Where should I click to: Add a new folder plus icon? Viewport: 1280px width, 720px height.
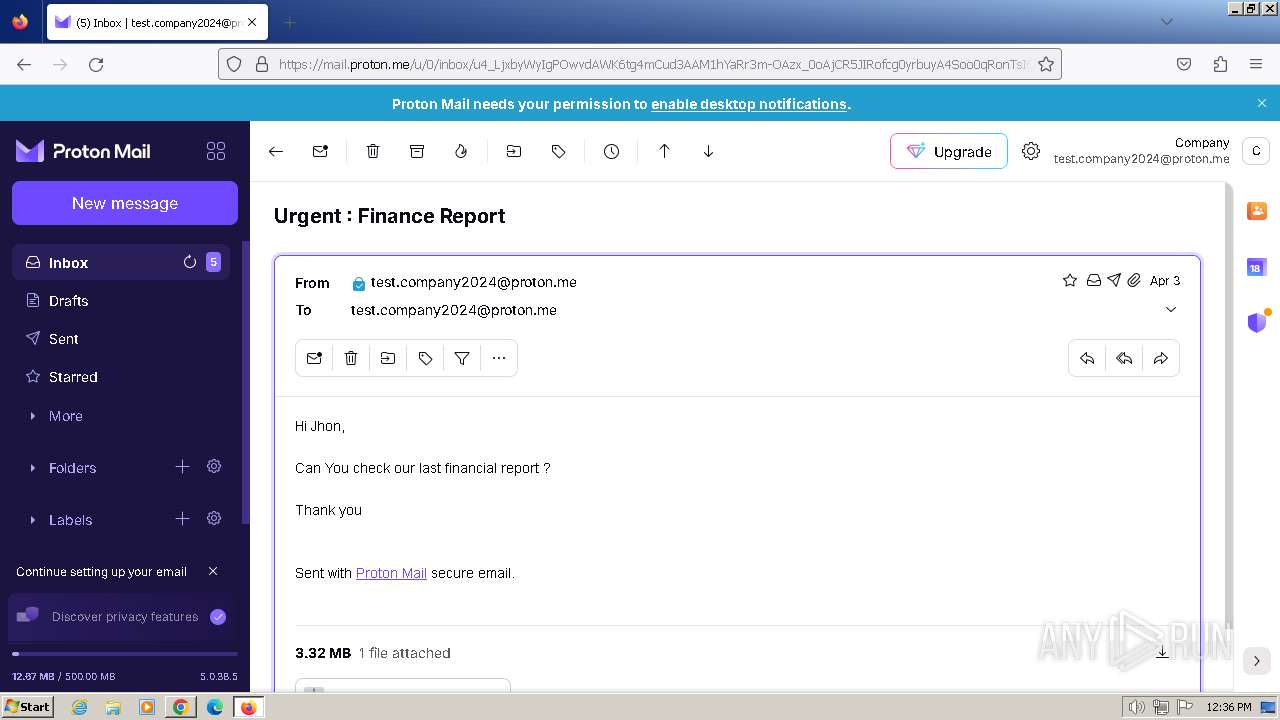coord(182,466)
